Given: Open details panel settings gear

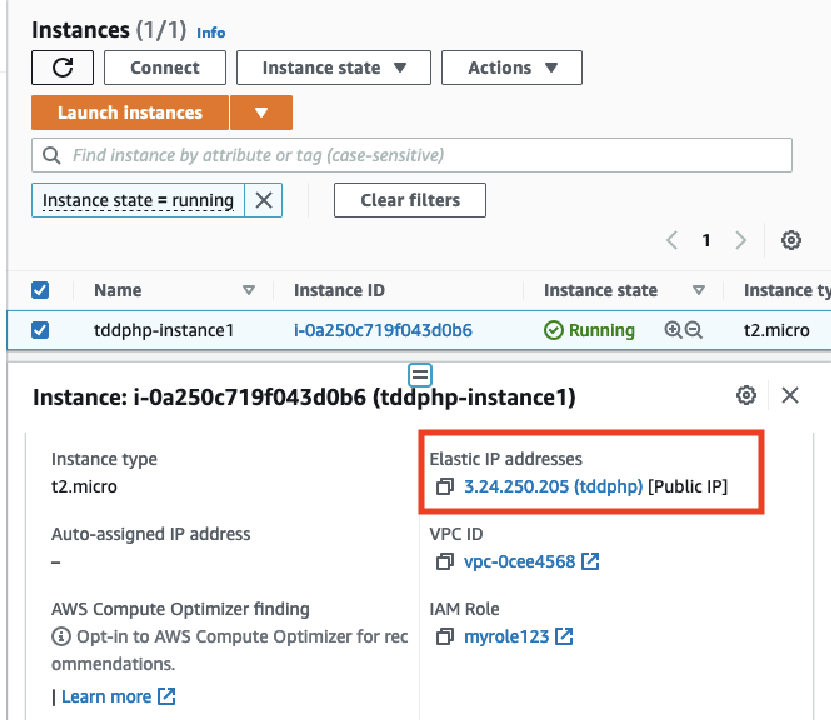Looking at the screenshot, I should click(x=746, y=395).
